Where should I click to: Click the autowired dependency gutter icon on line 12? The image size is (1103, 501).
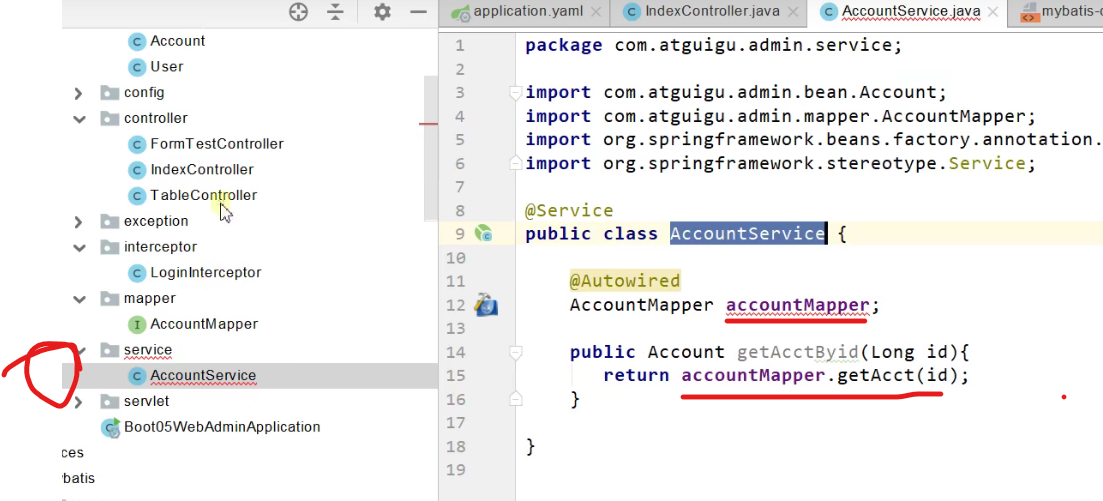[486, 305]
